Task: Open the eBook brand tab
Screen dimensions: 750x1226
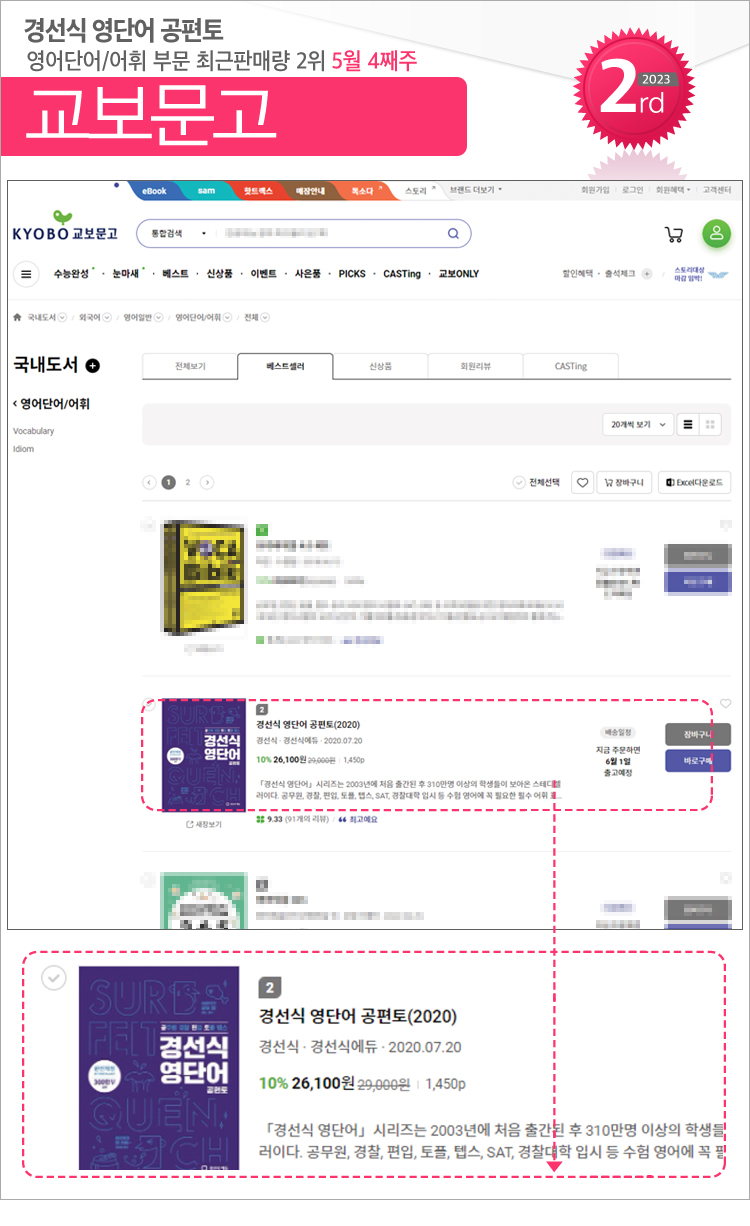Action: click(154, 190)
